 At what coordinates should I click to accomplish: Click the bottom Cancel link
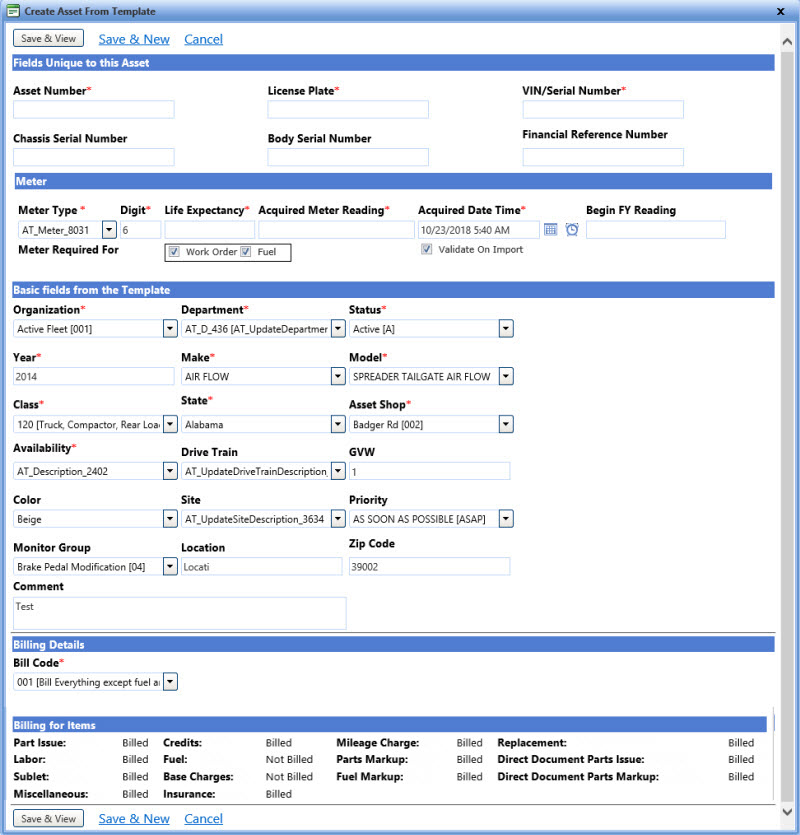coord(203,819)
